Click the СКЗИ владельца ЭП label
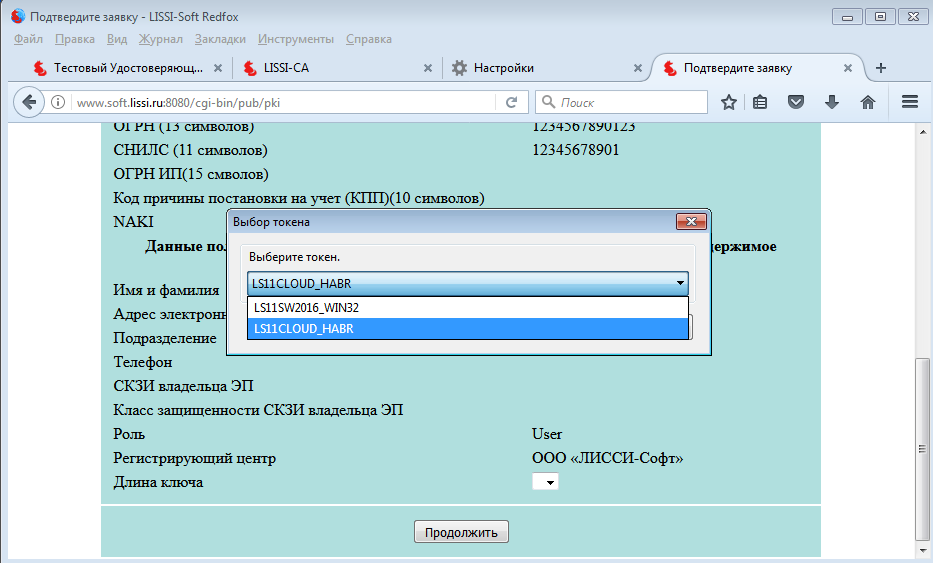The height and width of the screenshot is (563, 933). [x=183, y=386]
